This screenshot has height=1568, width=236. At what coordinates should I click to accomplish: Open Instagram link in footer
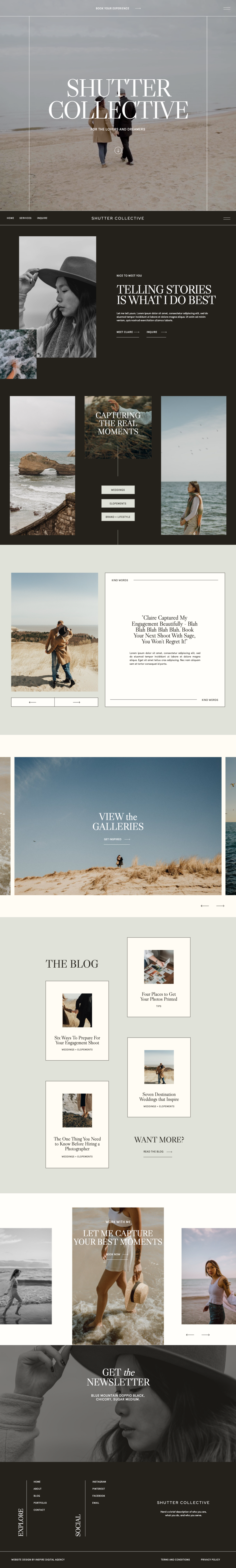(99, 1482)
